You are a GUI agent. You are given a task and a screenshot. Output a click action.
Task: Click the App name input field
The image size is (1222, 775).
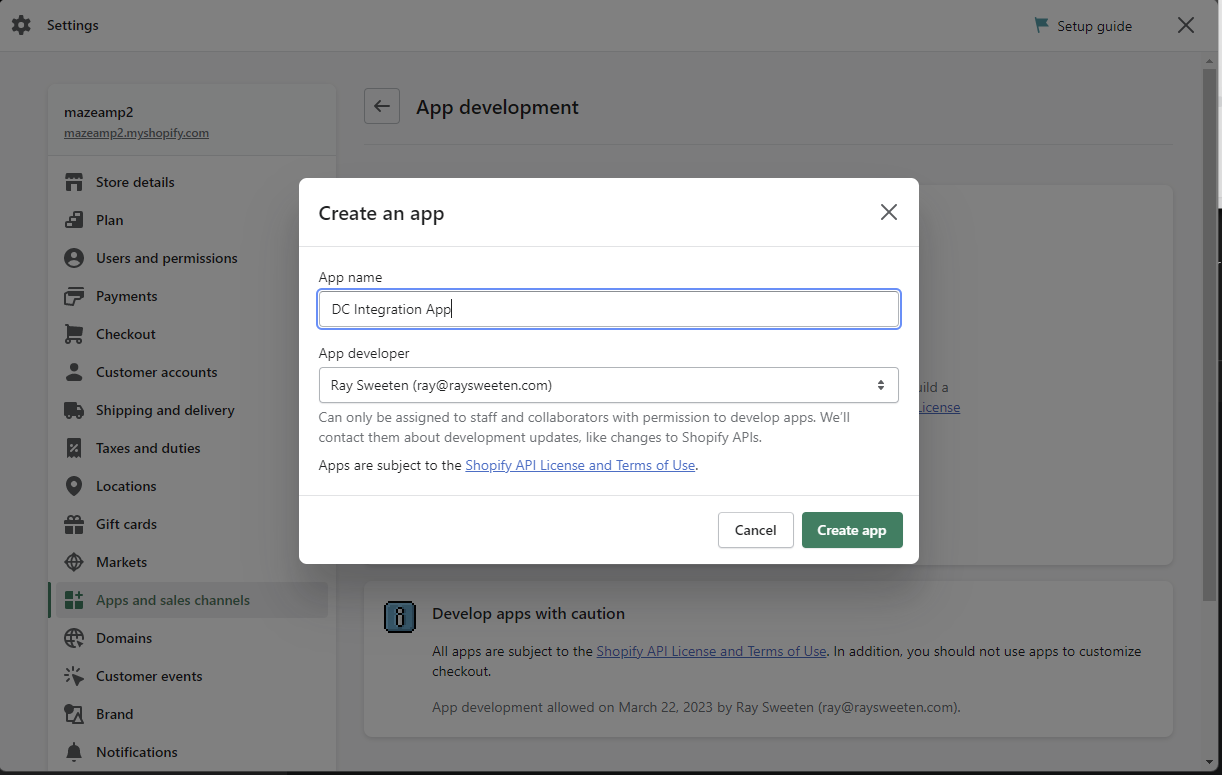click(x=609, y=309)
